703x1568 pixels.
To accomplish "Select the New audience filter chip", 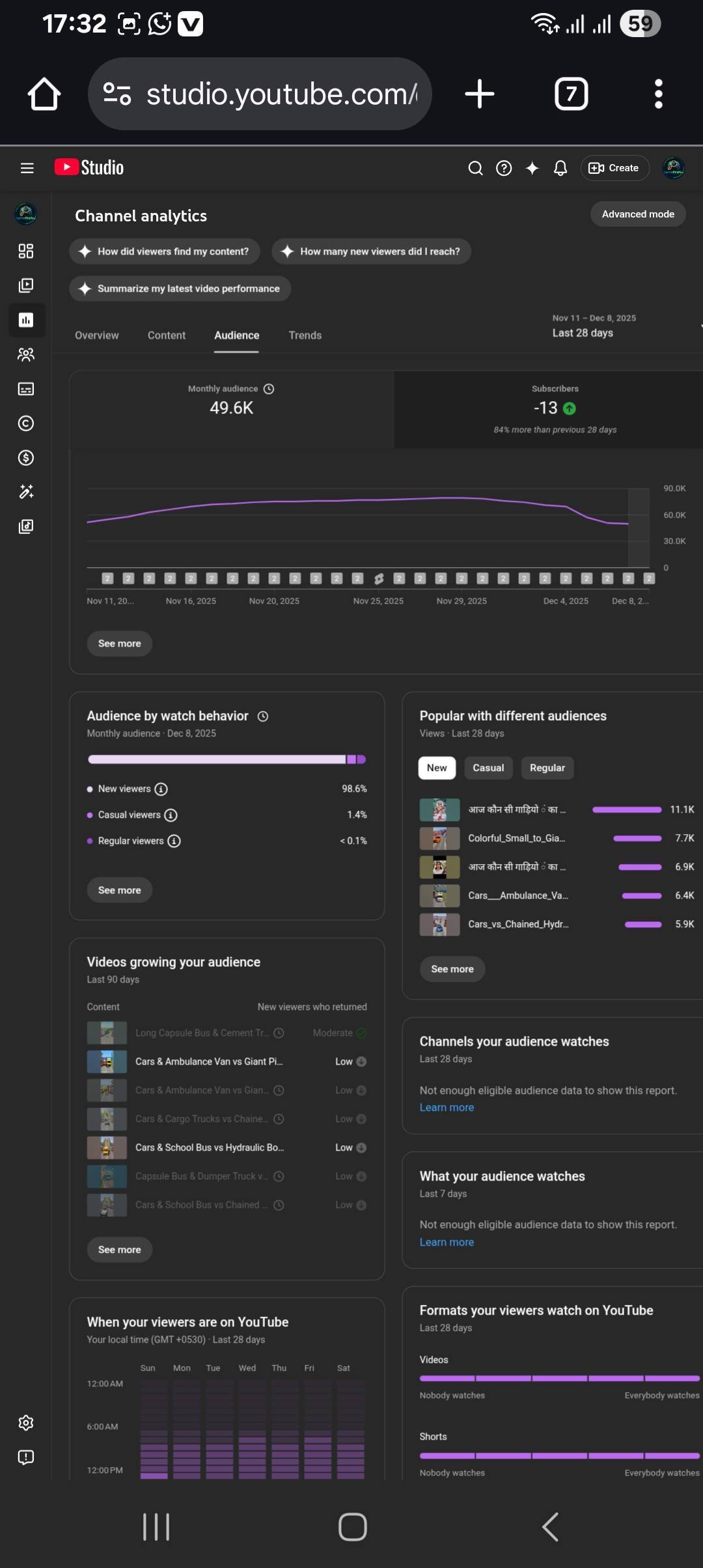I will pyautogui.click(x=437, y=768).
